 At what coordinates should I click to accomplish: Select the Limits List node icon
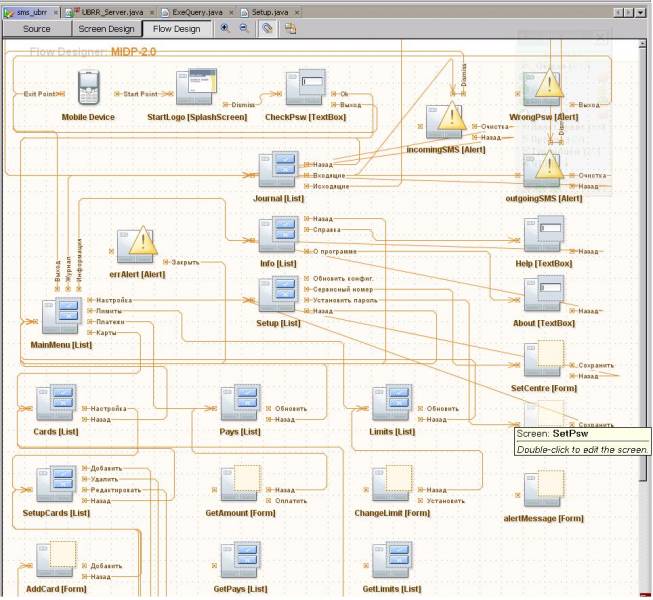pyautogui.click(x=392, y=402)
